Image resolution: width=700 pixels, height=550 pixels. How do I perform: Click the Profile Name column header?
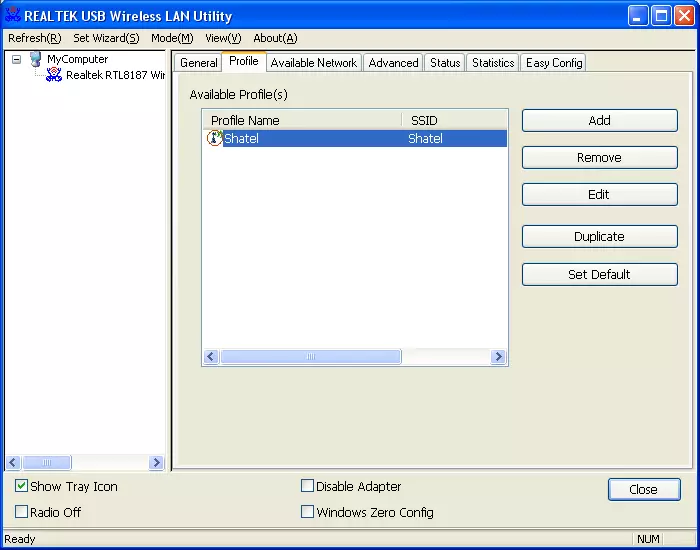[302, 121]
